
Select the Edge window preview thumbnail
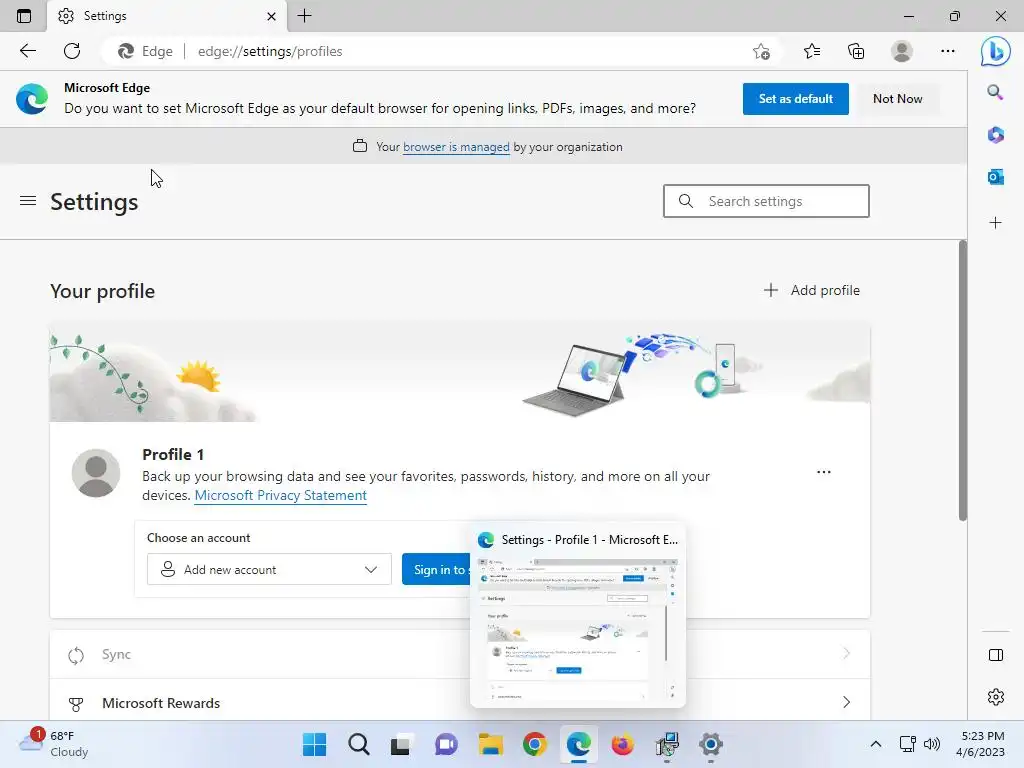tap(578, 615)
